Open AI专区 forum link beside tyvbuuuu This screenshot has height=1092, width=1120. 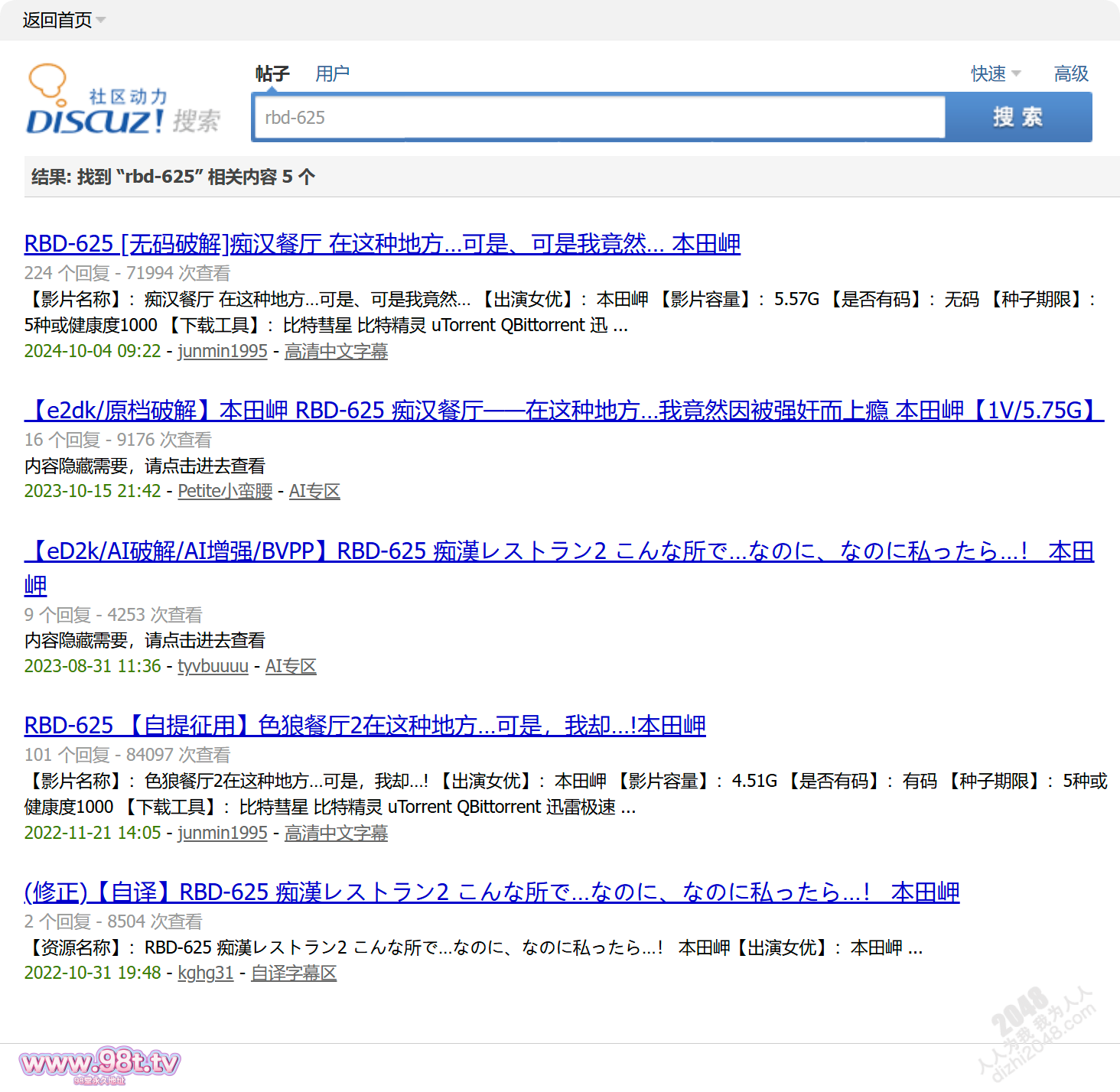[291, 666]
